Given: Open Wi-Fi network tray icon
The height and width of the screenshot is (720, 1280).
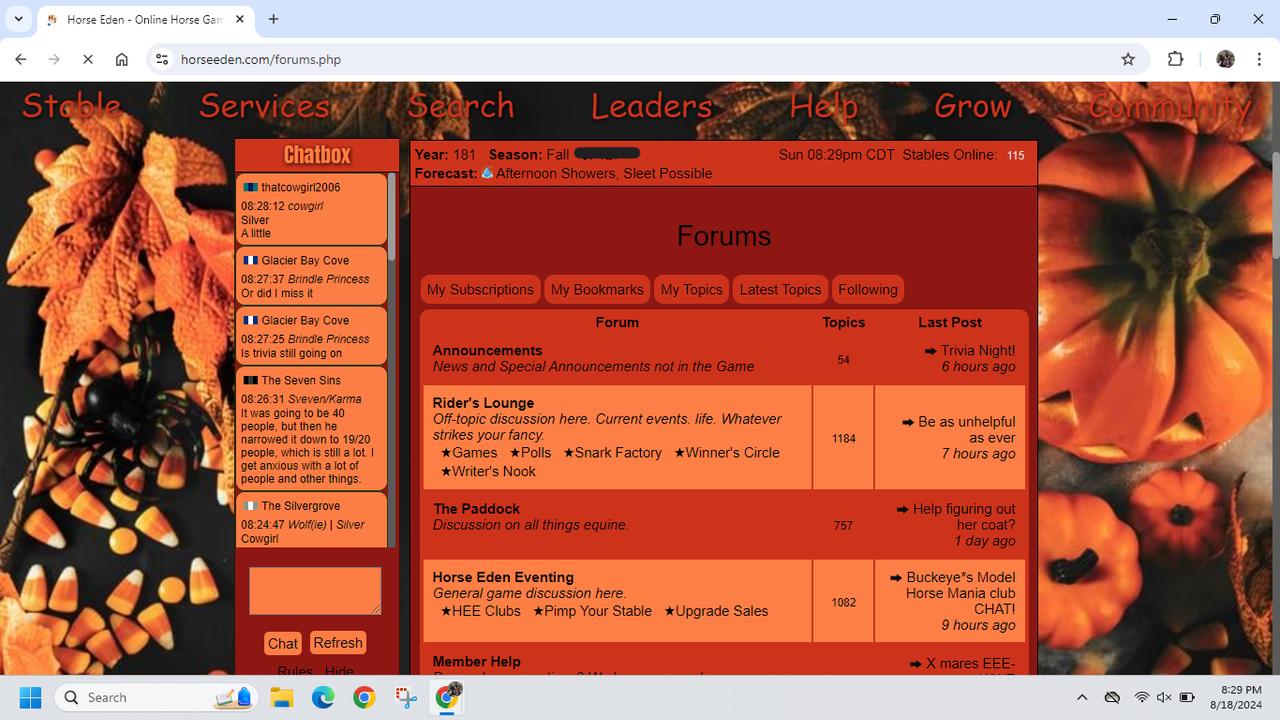Looking at the screenshot, I should click(1141, 697).
